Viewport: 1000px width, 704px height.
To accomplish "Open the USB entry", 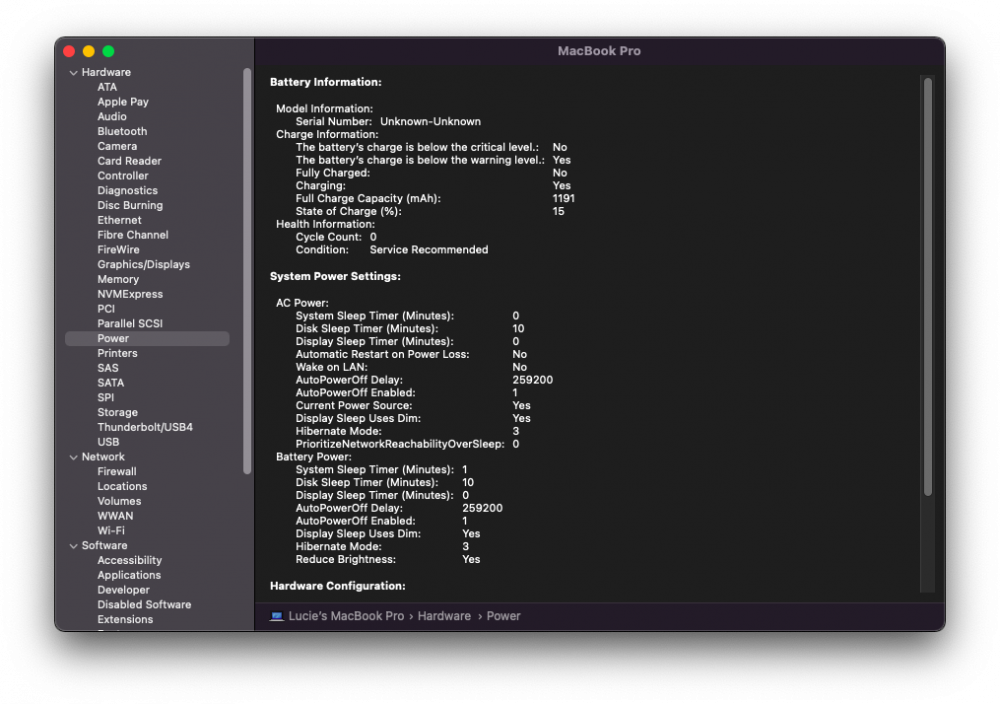I will [108, 442].
